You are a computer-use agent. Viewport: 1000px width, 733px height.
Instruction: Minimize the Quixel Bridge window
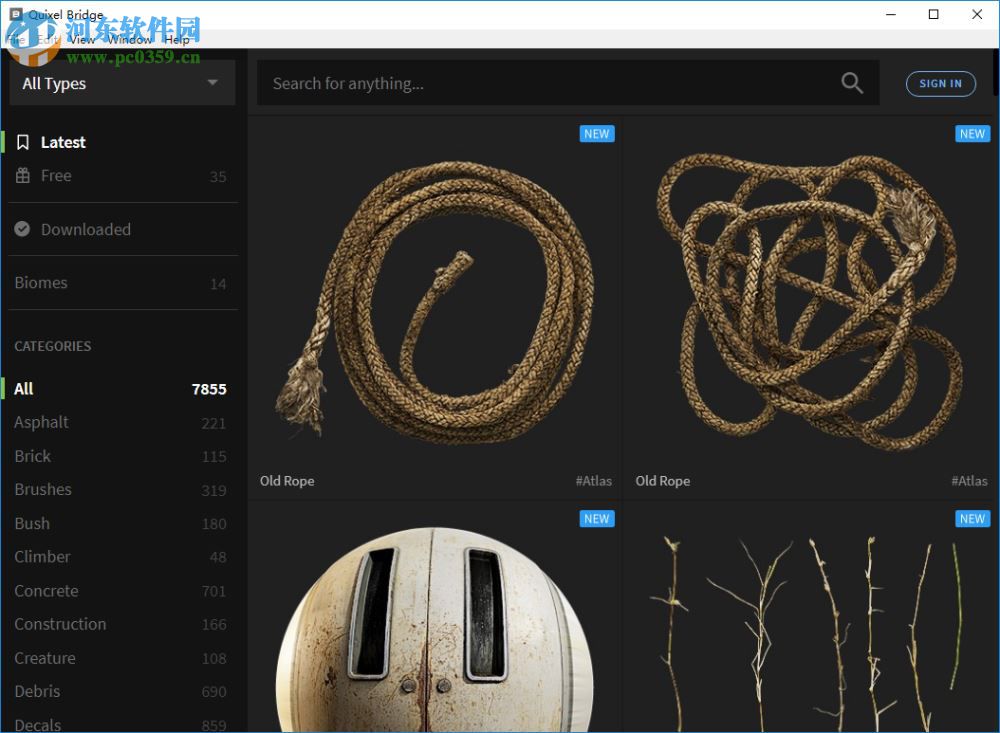point(891,14)
